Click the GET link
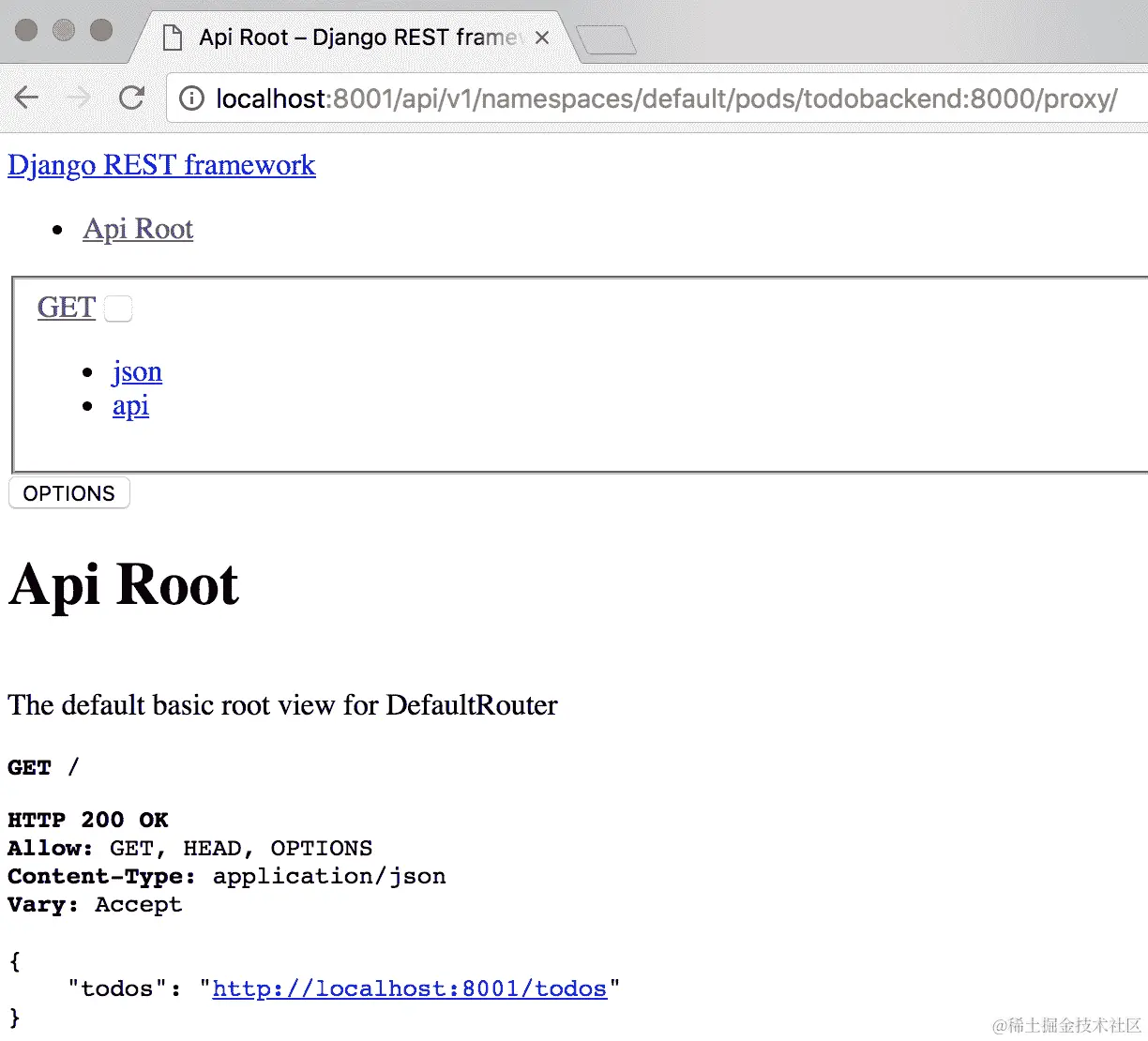 click(x=67, y=308)
